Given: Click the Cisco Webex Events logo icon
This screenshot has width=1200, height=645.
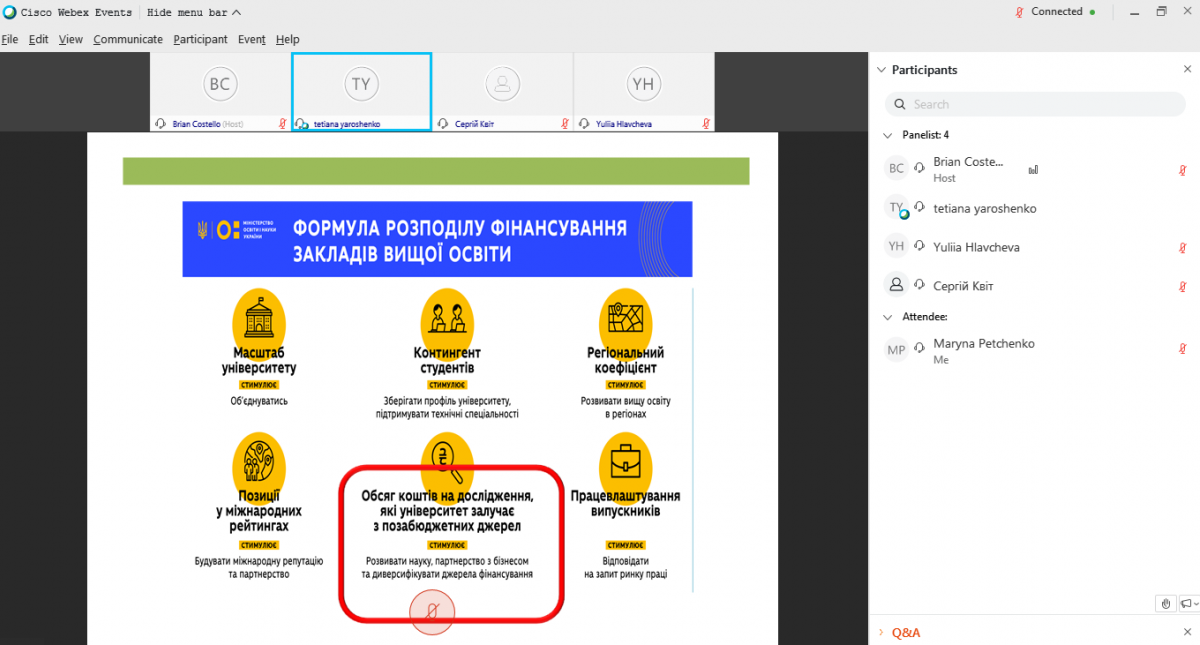Looking at the screenshot, I should point(9,13).
